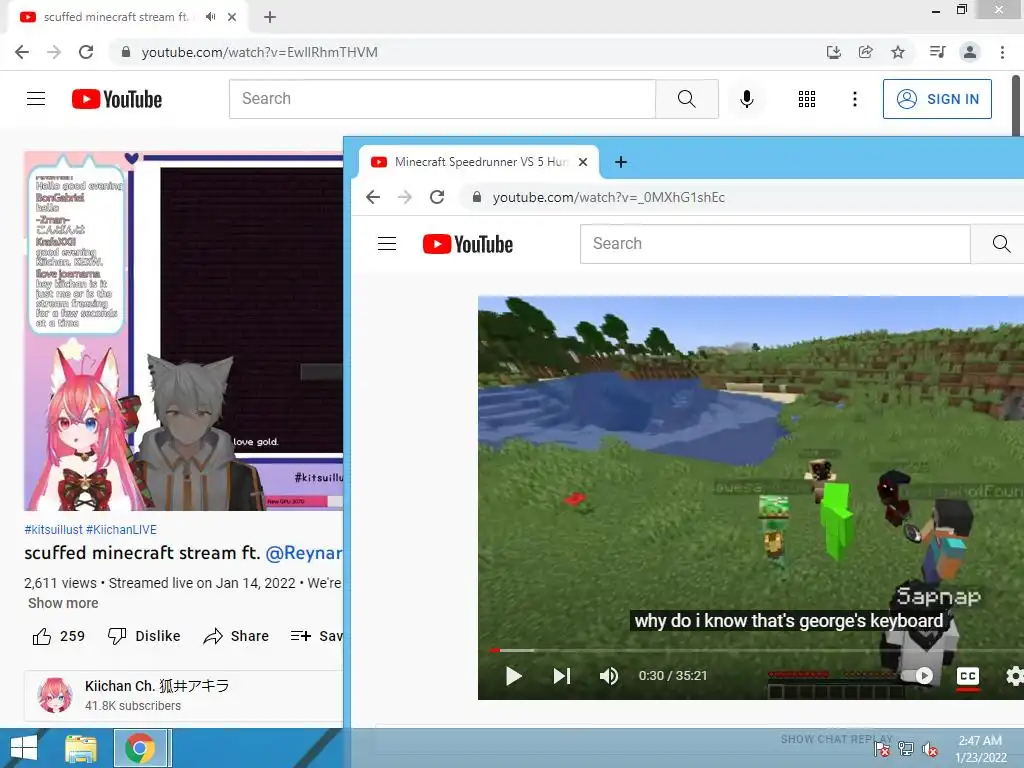Screen dimensions: 1024x768
Task: Click forward arrow in rear Chrome window
Action: pyautogui.click(x=54, y=52)
